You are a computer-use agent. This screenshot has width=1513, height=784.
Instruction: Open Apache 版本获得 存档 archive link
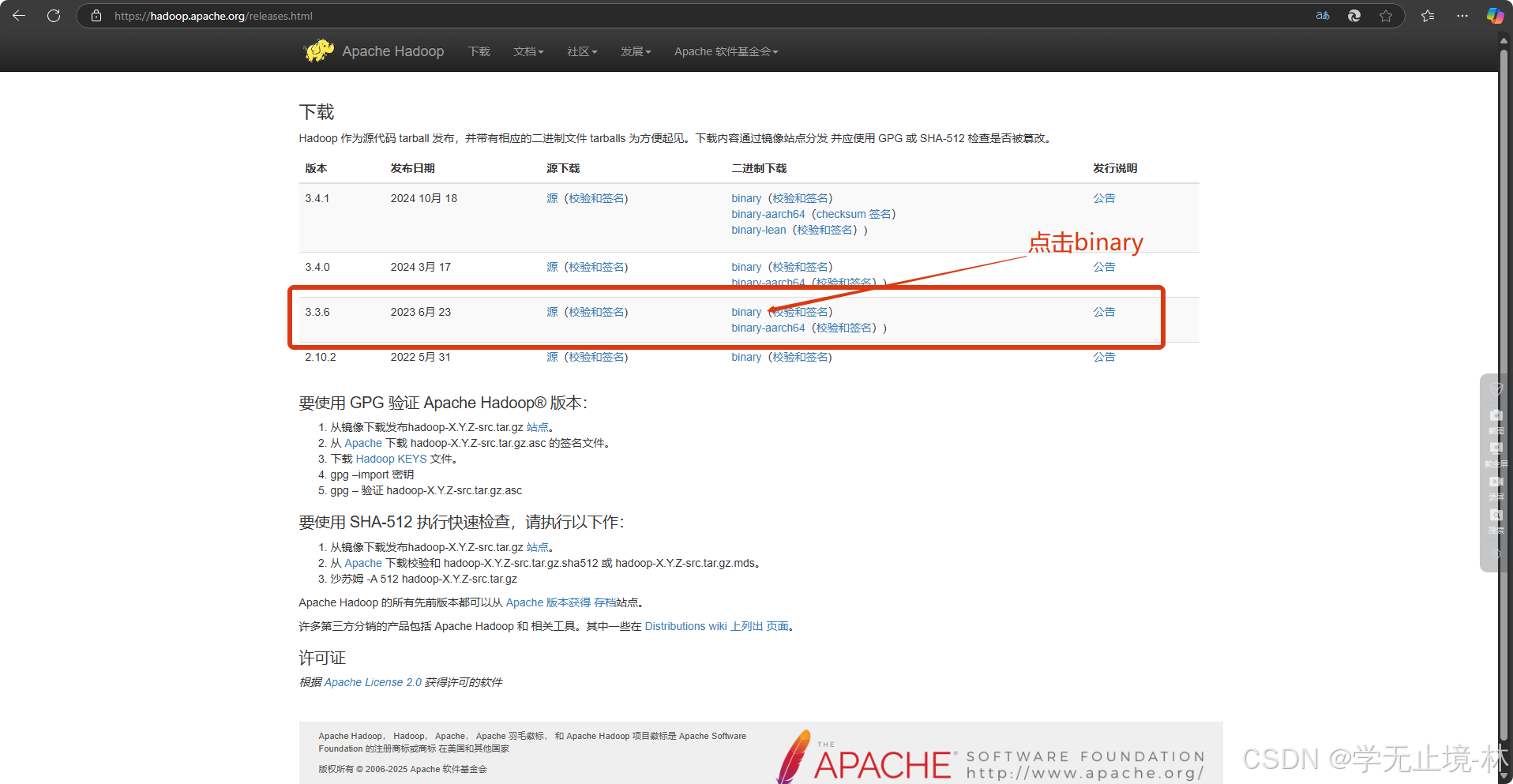[x=561, y=602]
